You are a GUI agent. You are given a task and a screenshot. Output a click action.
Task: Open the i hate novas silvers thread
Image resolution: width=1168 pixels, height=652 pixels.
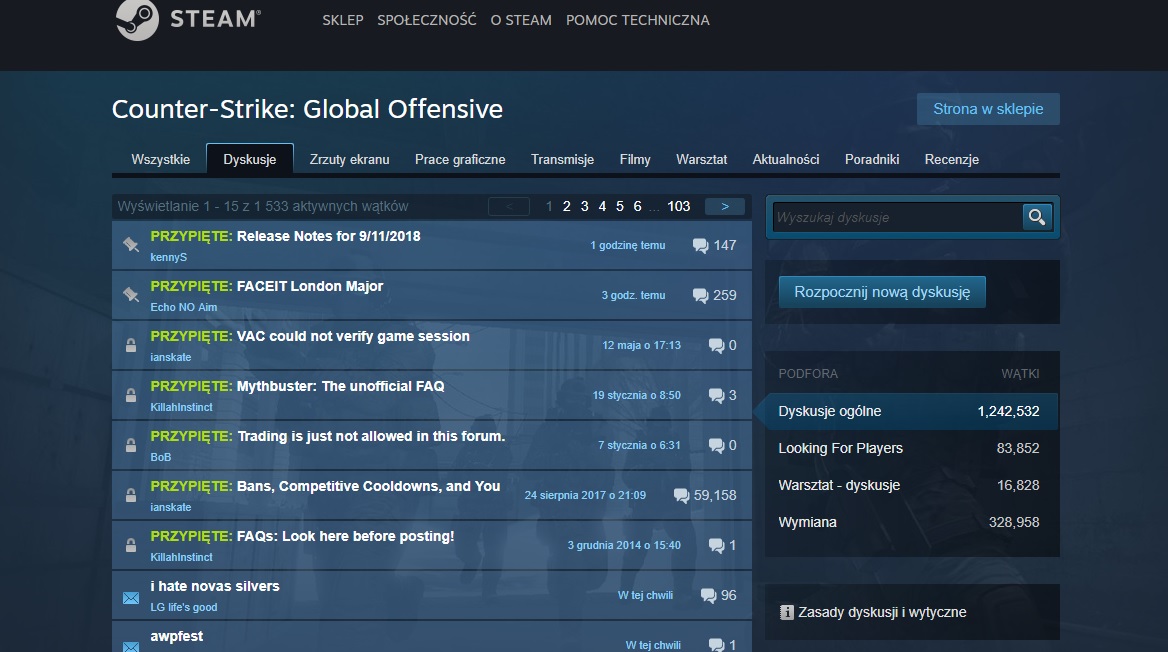[x=215, y=586]
